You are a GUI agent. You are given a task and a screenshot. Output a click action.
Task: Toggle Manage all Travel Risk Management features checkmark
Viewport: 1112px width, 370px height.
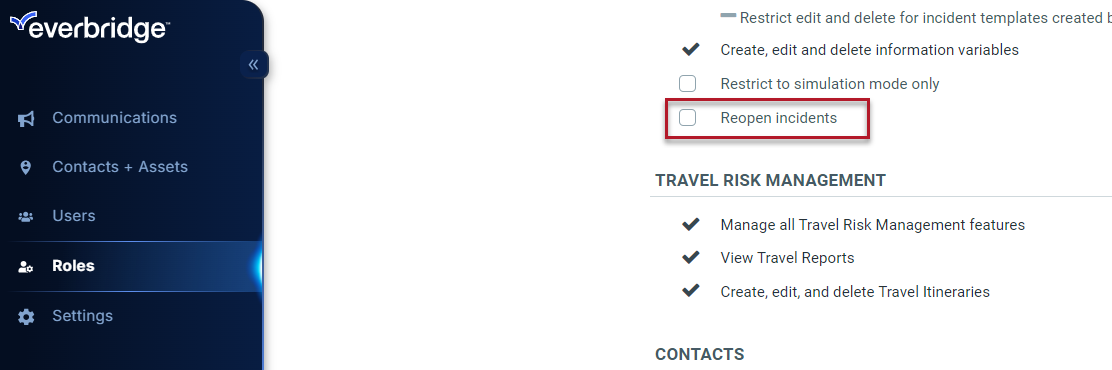point(690,224)
